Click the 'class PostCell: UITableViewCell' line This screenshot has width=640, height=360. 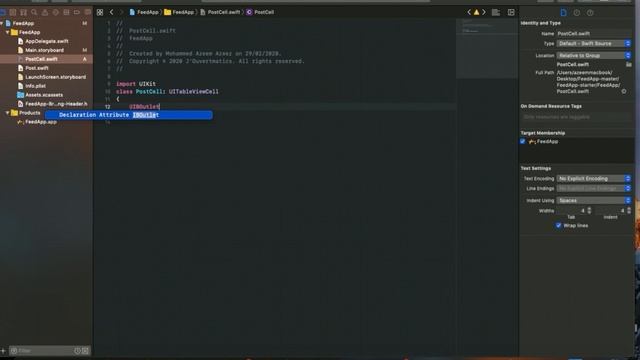[x=167, y=91]
